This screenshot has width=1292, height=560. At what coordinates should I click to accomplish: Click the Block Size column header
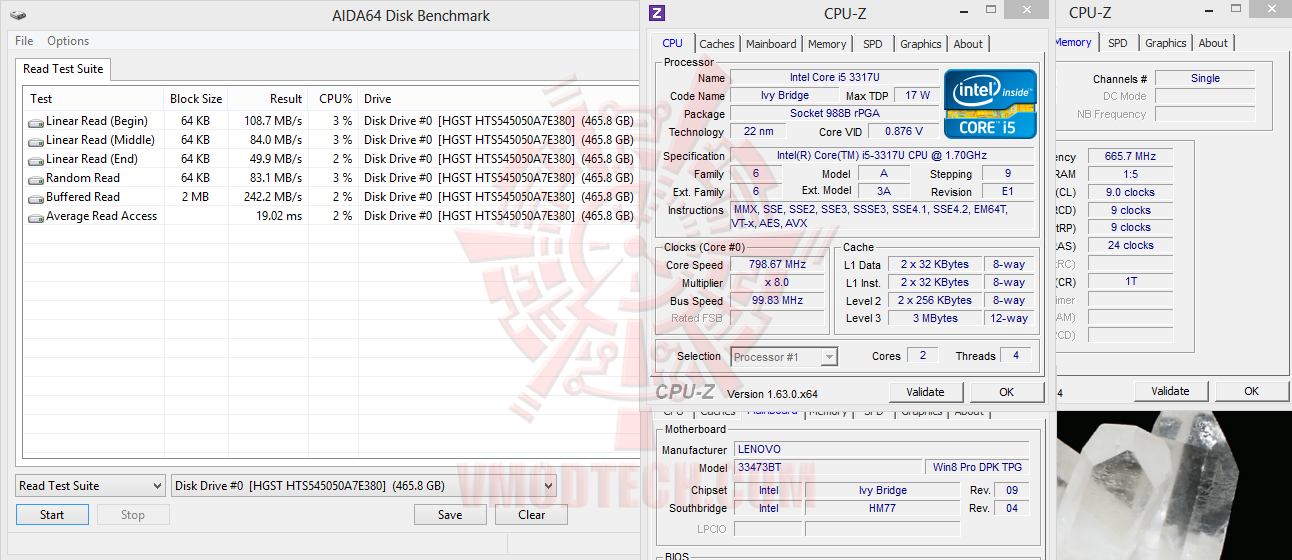pos(196,99)
